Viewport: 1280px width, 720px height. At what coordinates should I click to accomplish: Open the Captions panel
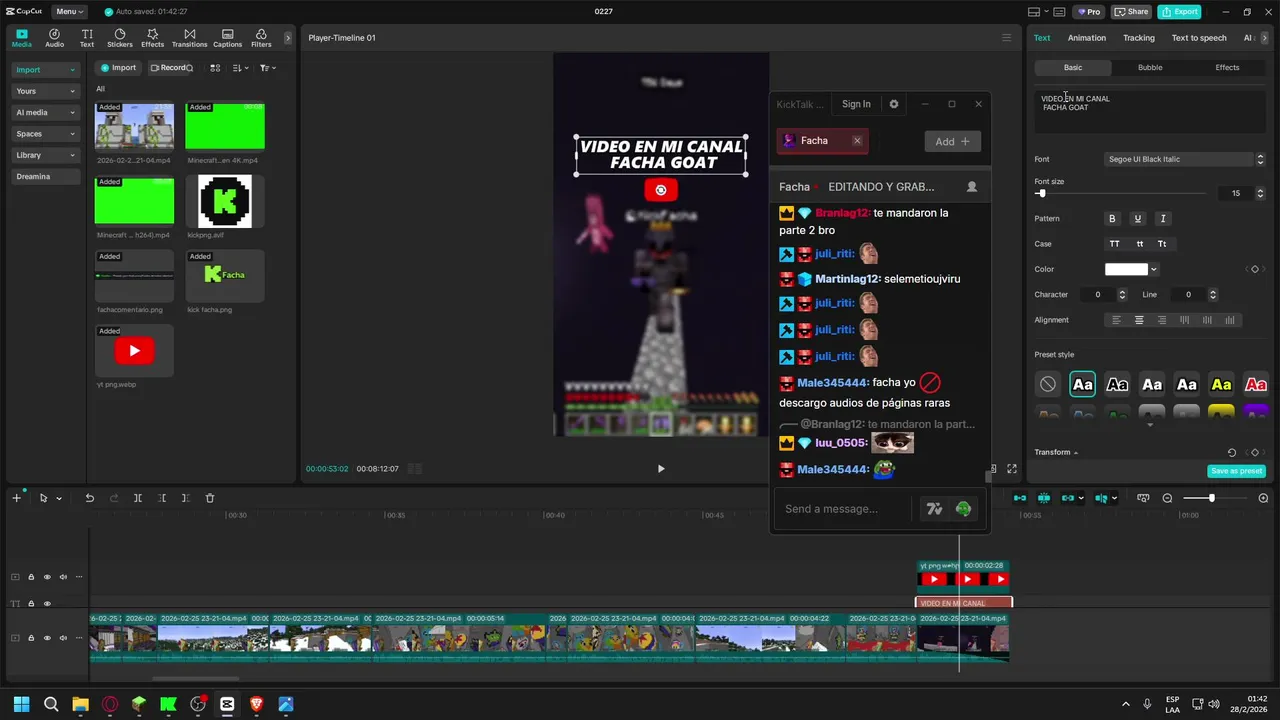[x=227, y=38]
